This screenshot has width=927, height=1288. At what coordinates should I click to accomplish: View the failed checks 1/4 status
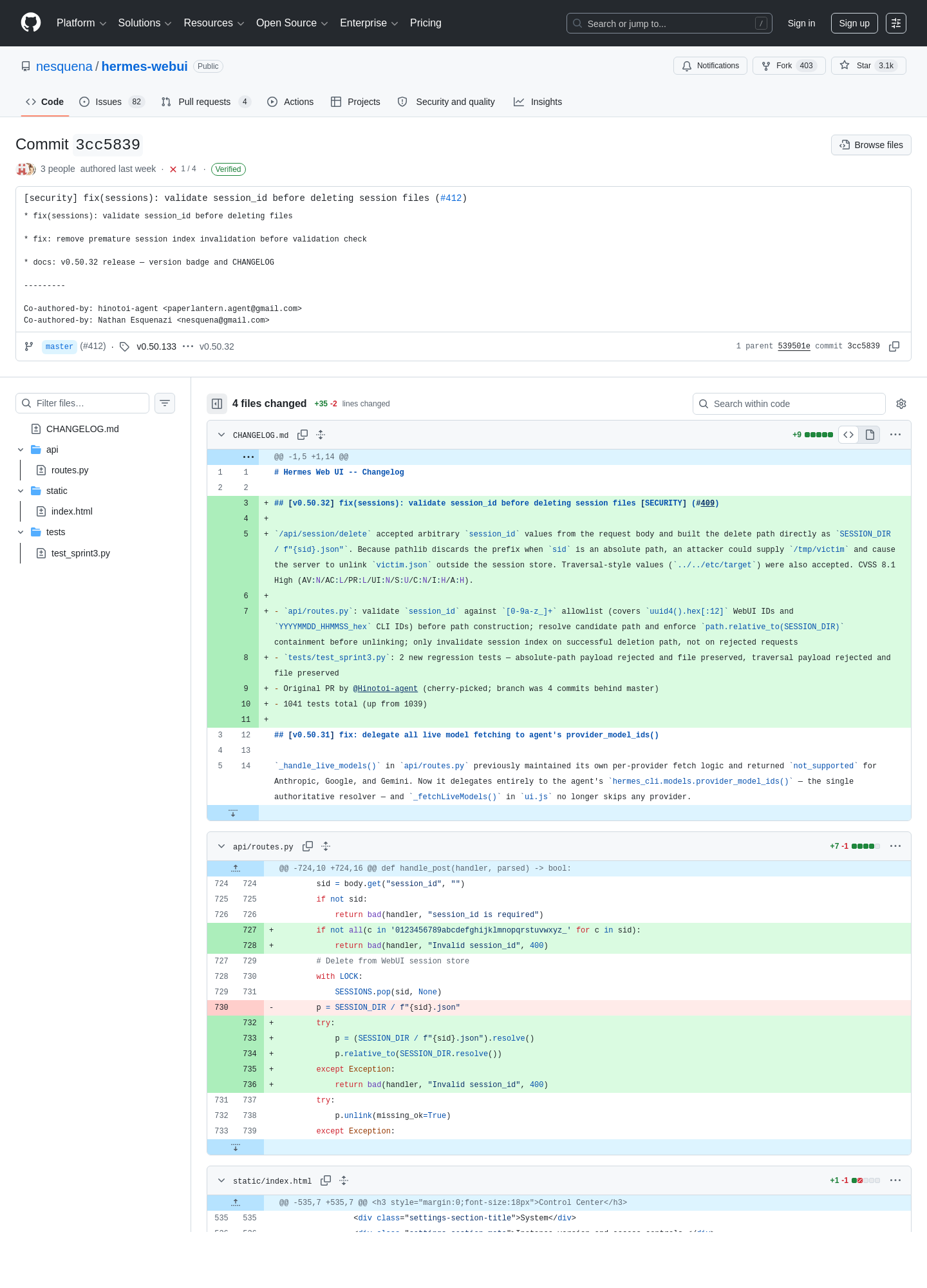coord(183,169)
